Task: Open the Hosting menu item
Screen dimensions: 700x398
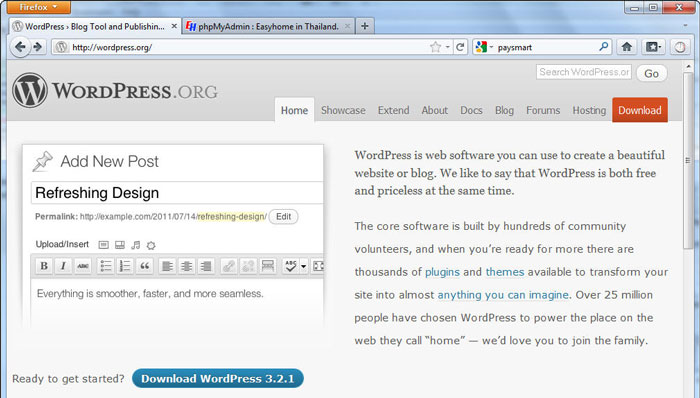Action: coord(589,110)
